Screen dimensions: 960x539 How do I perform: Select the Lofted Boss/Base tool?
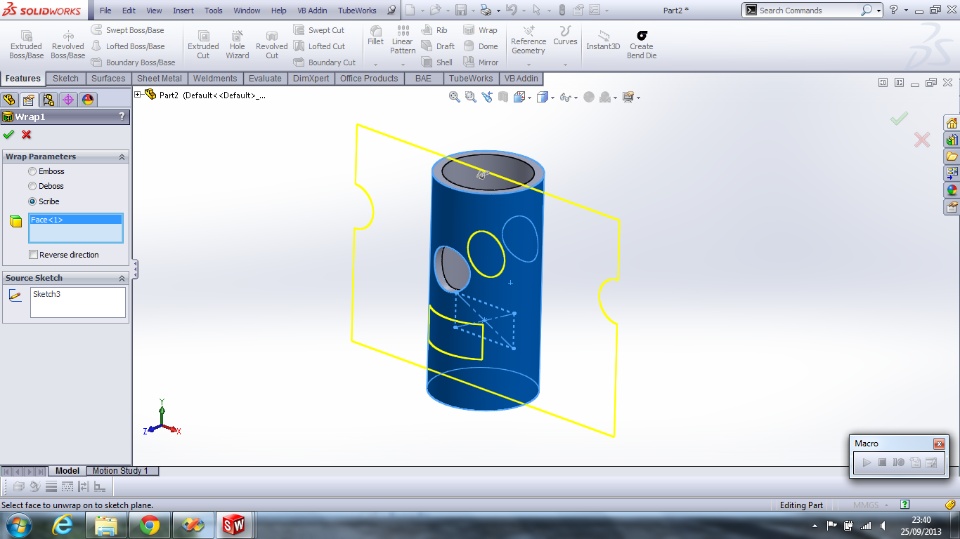pyautogui.click(x=128, y=46)
